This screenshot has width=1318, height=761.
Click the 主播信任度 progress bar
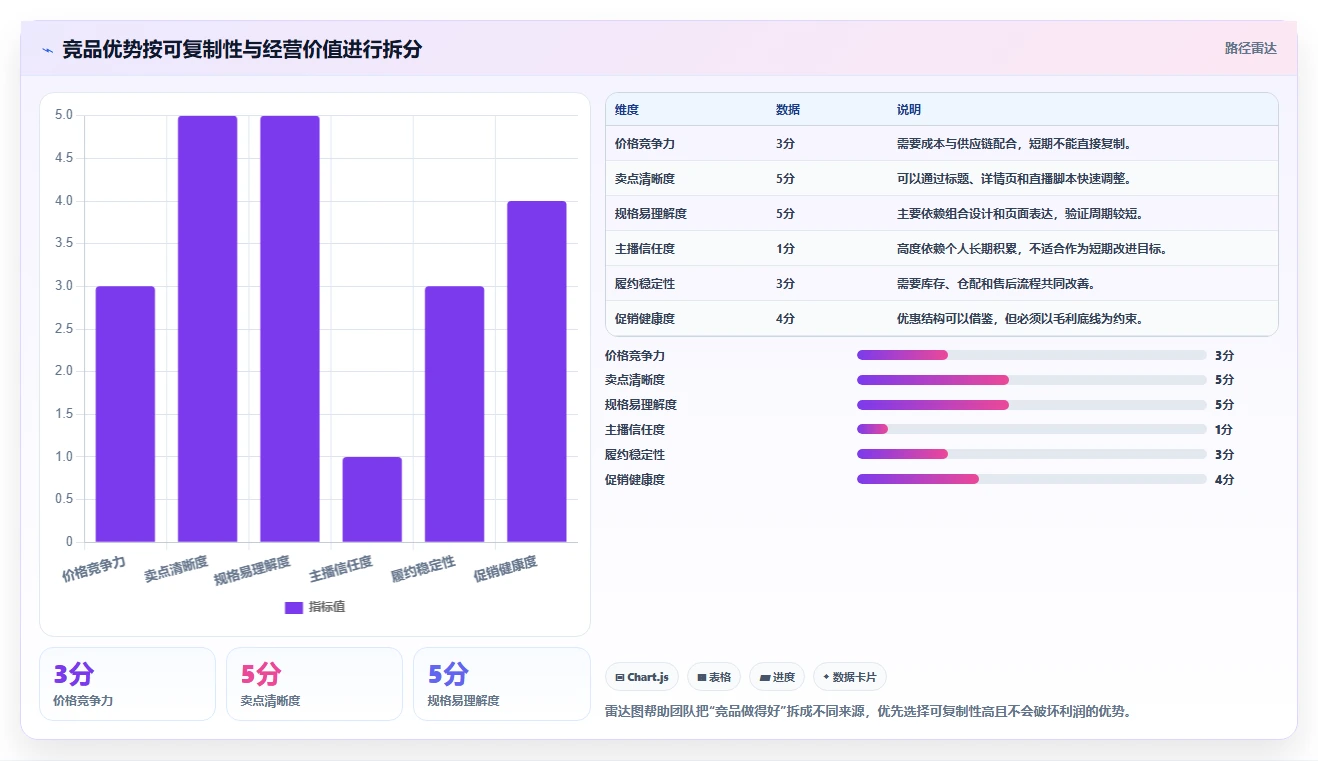point(1032,430)
